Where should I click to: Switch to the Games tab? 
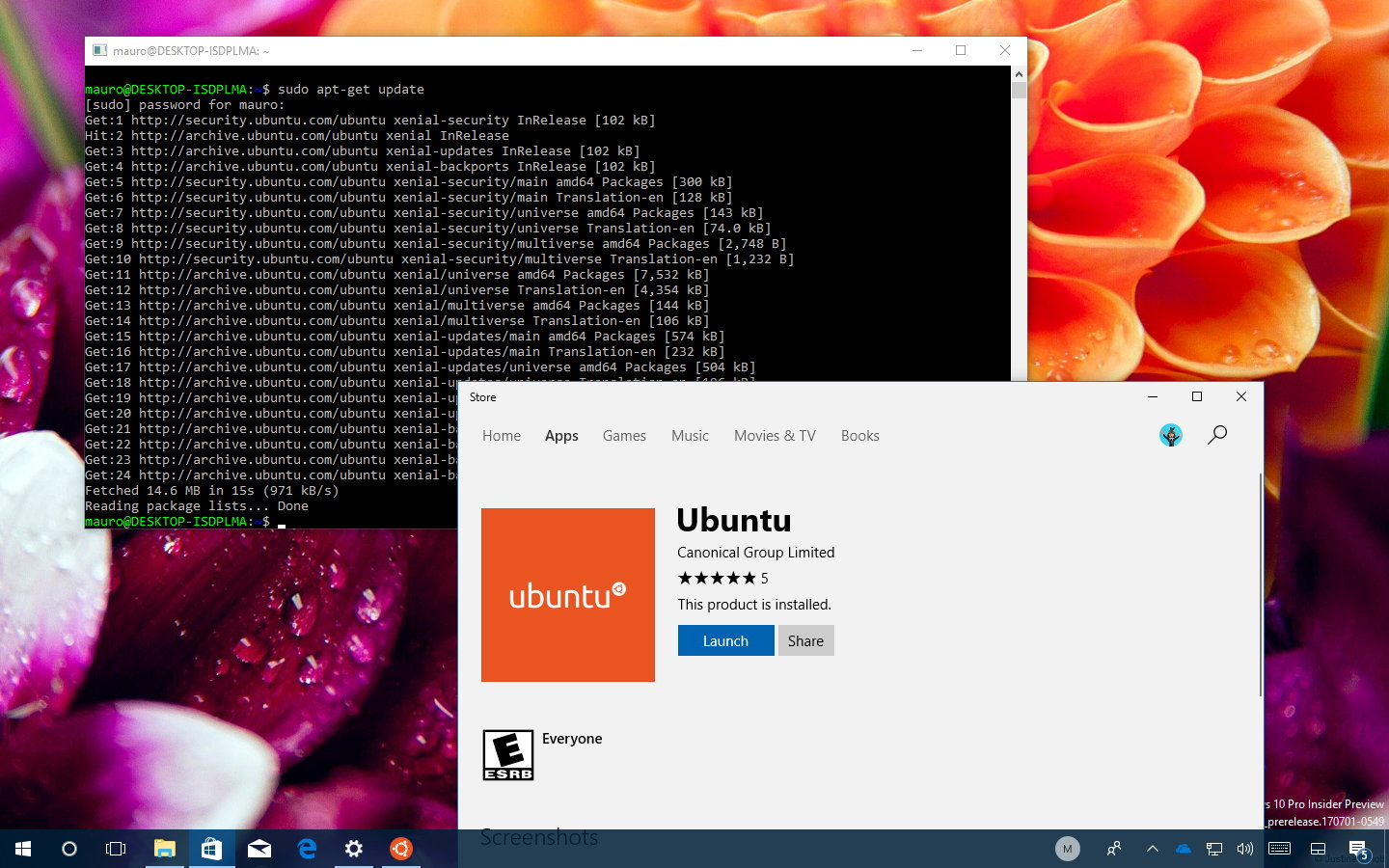[x=624, y=436]
